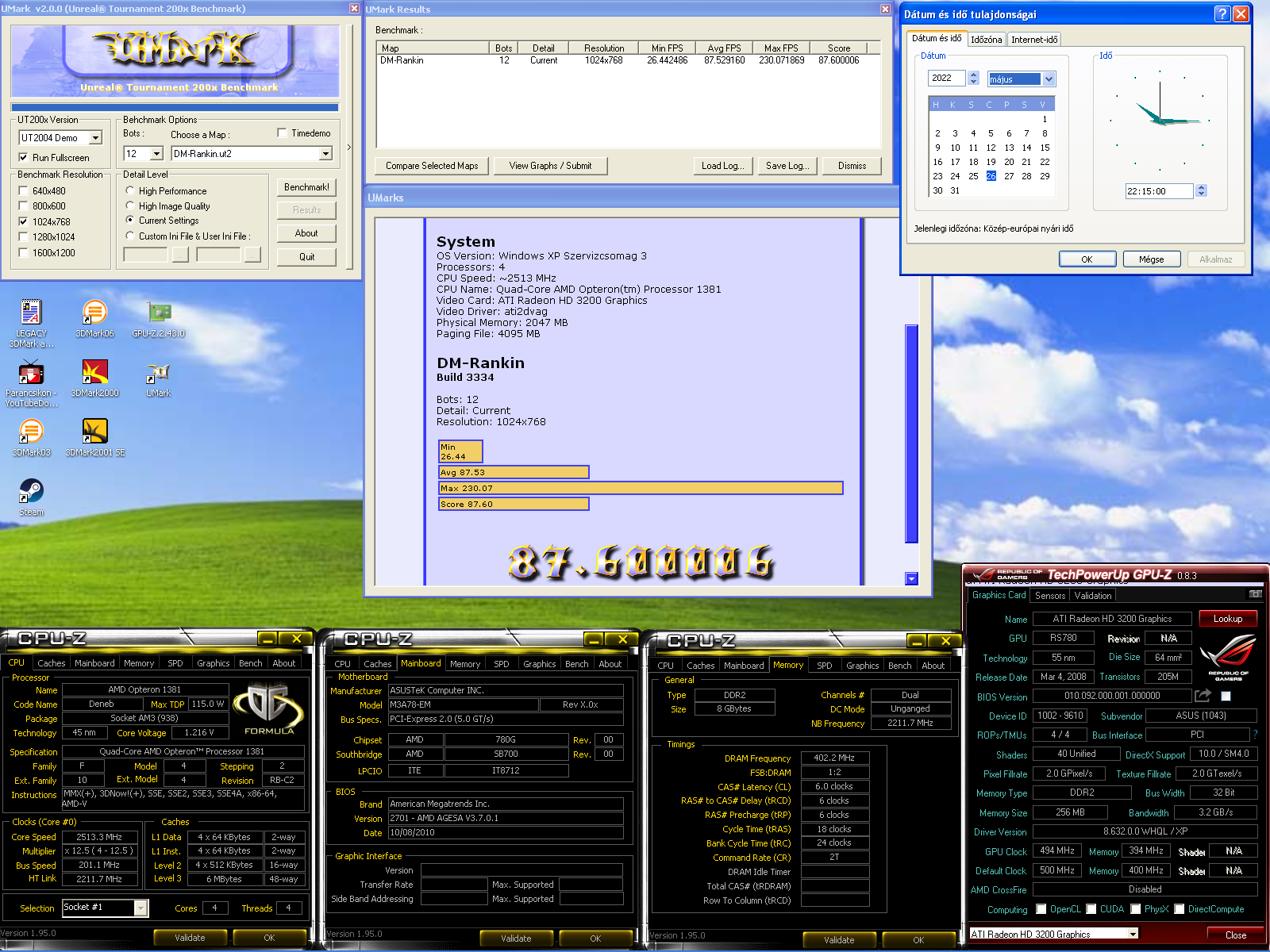
Task: Open the Bots count dropdown
Action: (x=156, y=153)
